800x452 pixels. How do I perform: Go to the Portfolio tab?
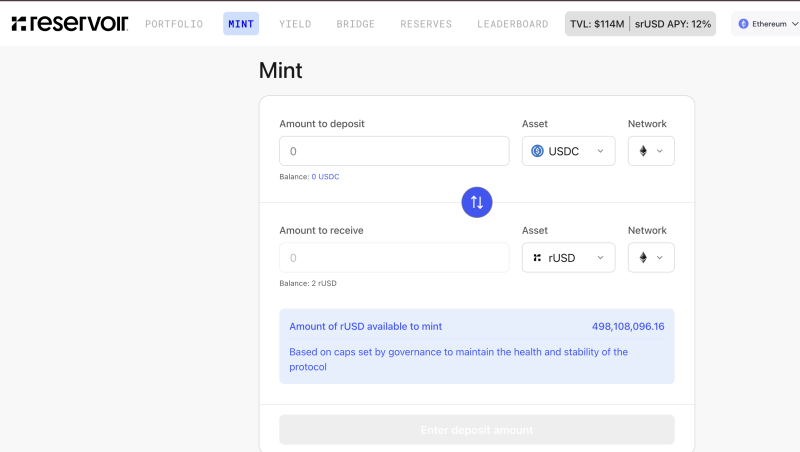[174, 23]
